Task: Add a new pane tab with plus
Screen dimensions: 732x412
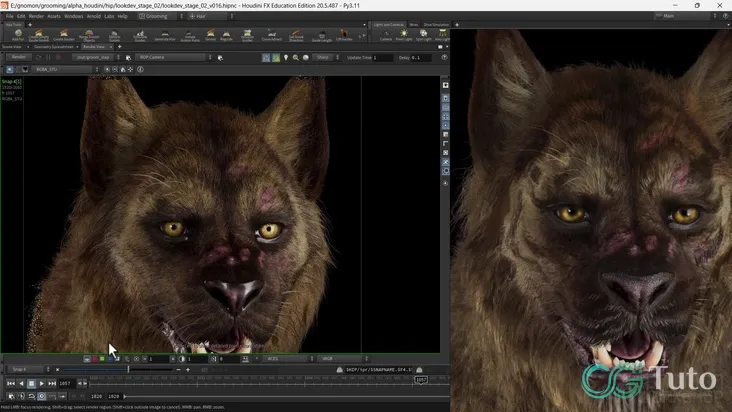Action: pos(120,47)
